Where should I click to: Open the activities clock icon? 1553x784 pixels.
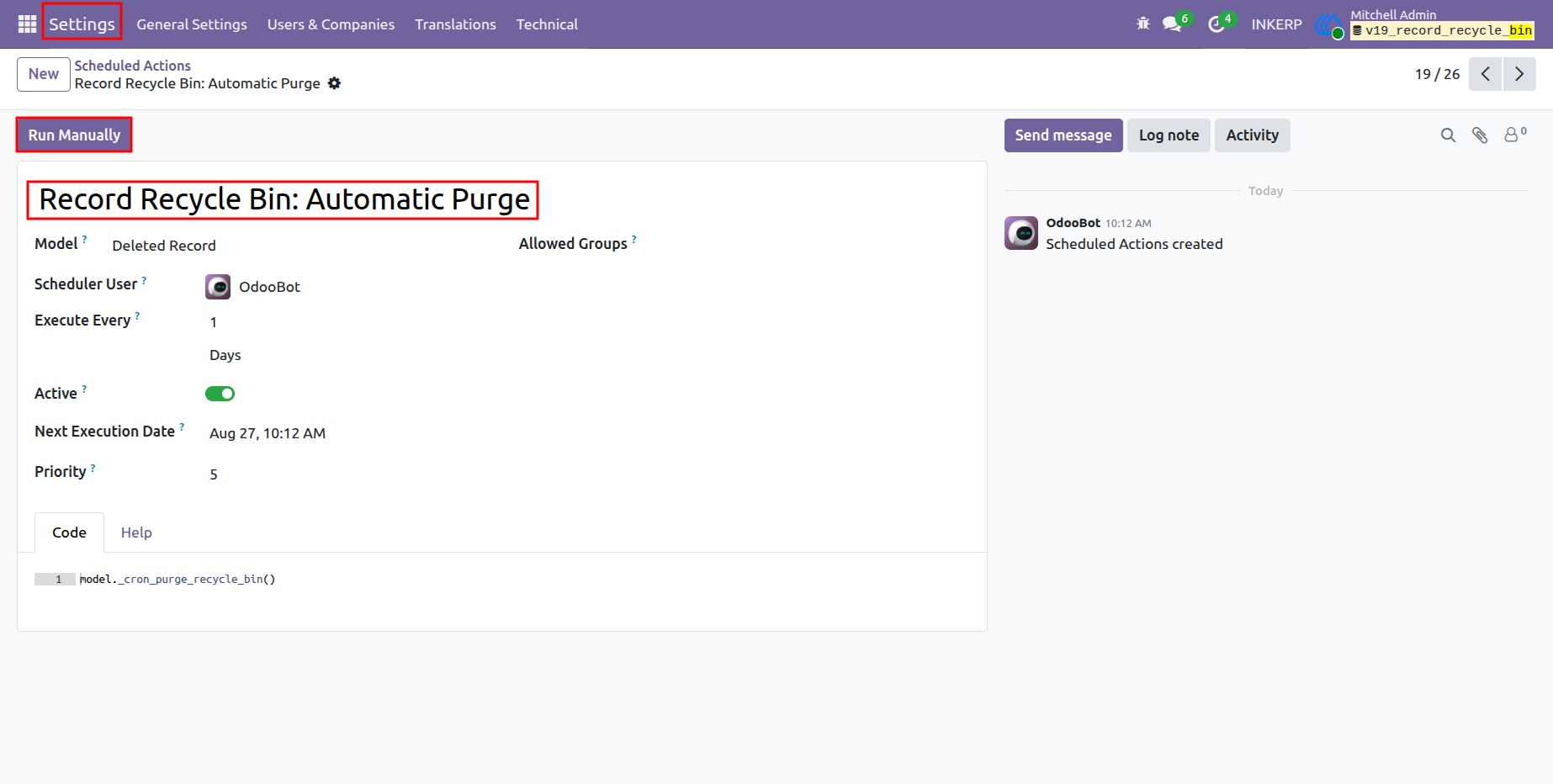tap(1216, 24)
